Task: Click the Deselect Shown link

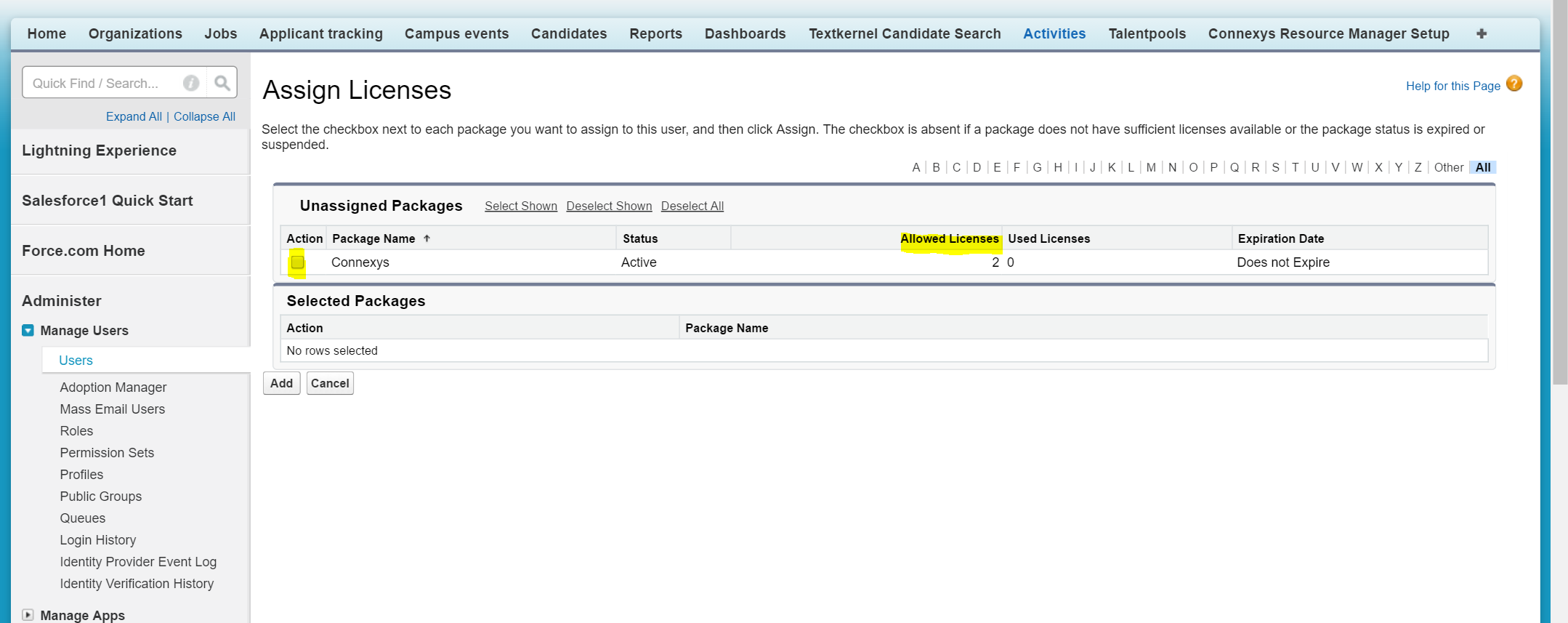Action: click(x=609, y=206)
